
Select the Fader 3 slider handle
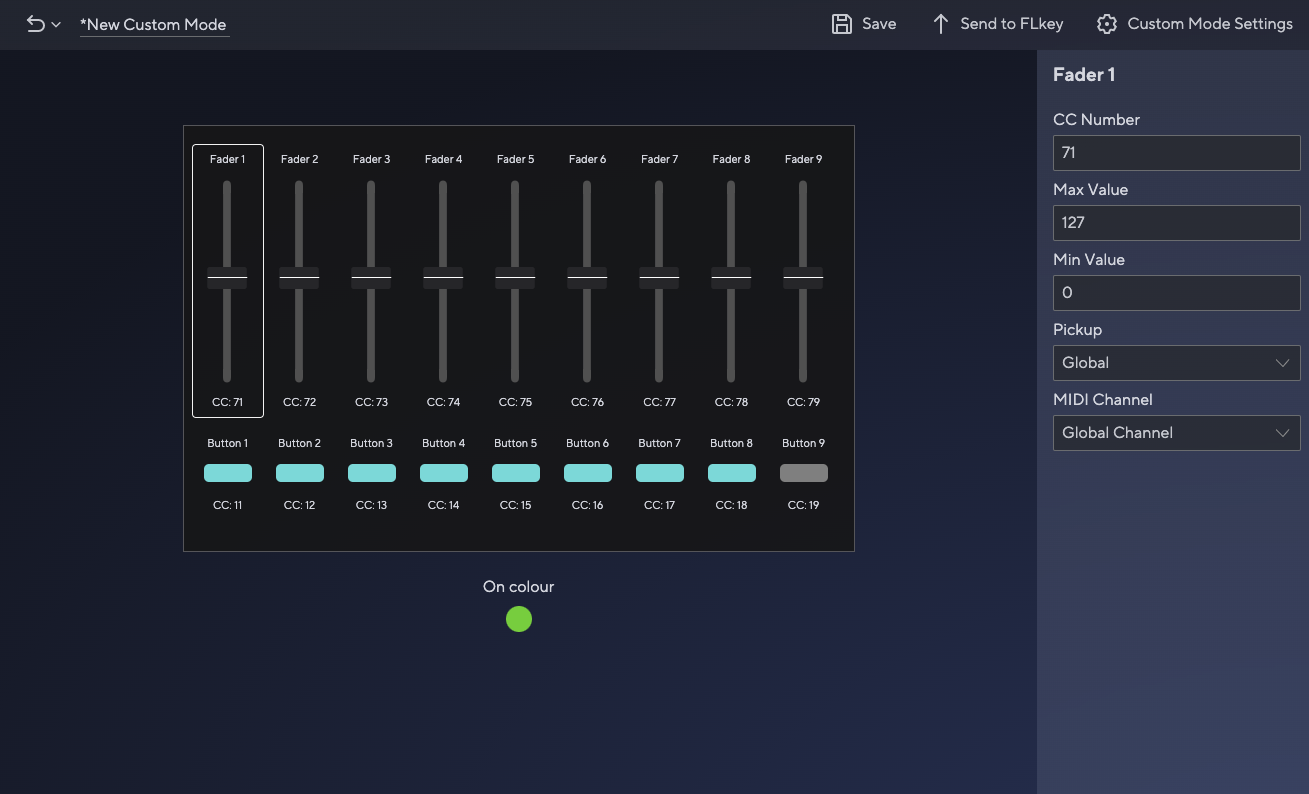(x=371, y=278)
